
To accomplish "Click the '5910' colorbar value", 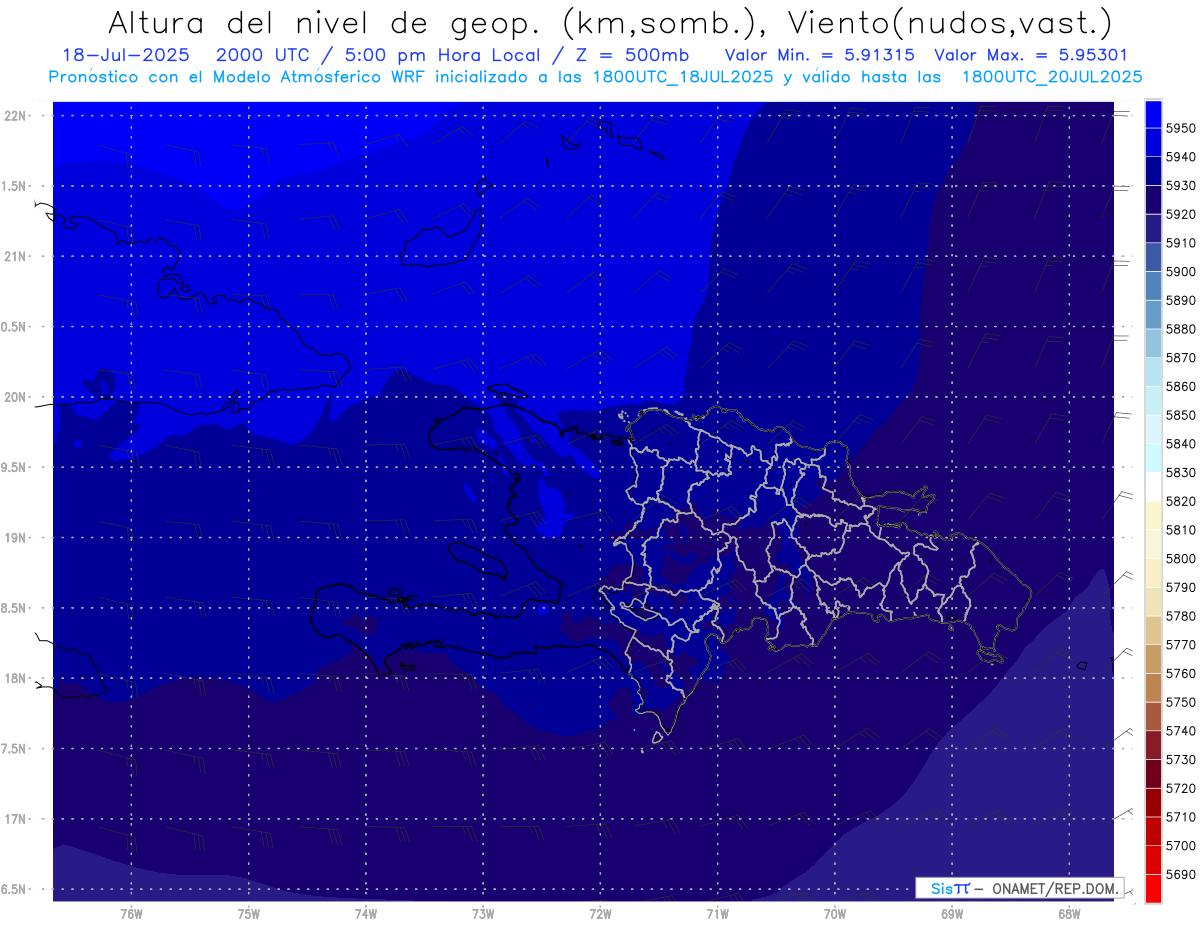I will (x=1181, y=243).
